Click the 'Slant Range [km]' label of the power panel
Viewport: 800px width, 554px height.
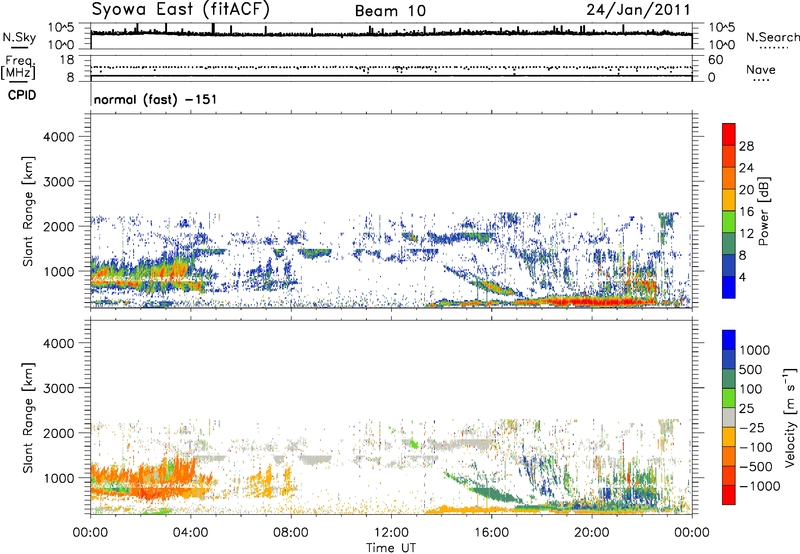click(28, 211)
